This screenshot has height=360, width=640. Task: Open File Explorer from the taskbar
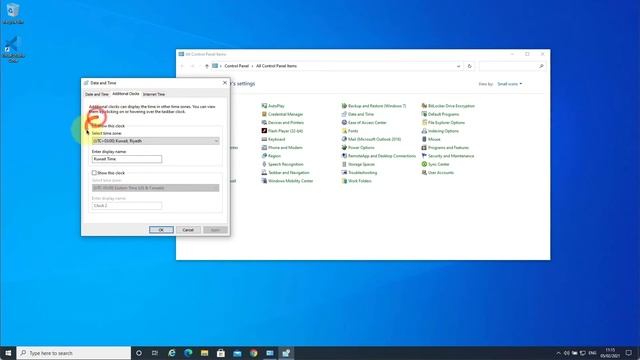tap(204, 353)
